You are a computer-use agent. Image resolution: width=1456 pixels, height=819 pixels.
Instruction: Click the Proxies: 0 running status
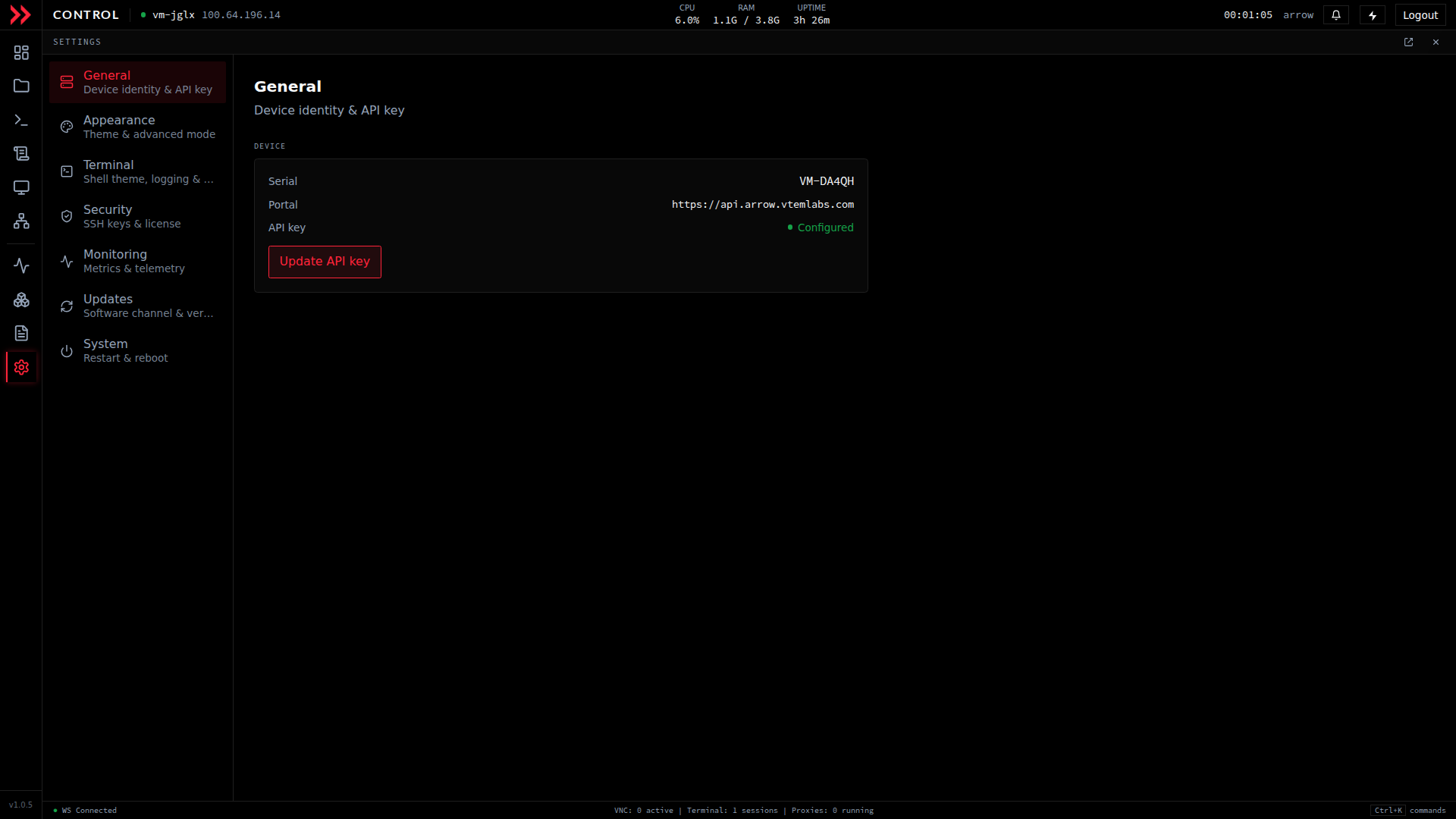832,811
